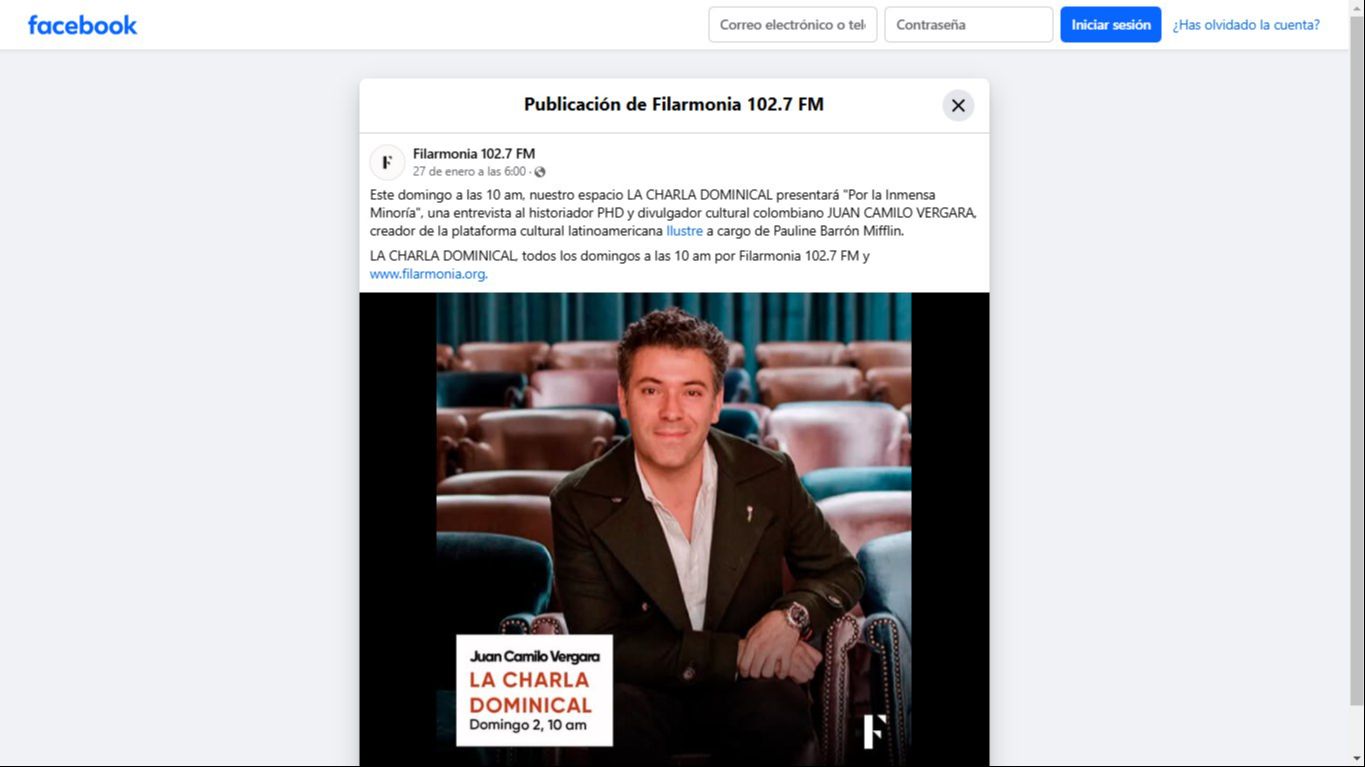Click the Facebook logo
The image size is (1365, 767).
pyautogui.click(x=82, y=25)
